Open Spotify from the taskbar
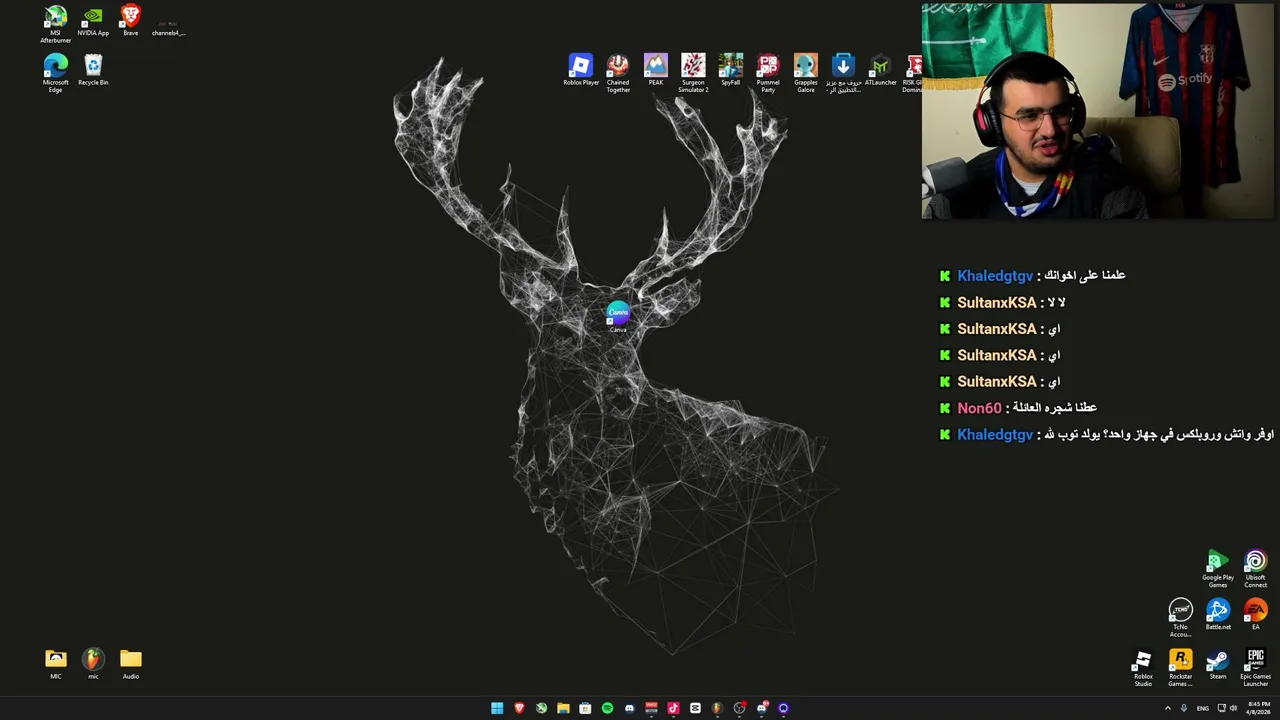Image resolution: width=1280 pixels, height=720 pixels. point(607,708)
